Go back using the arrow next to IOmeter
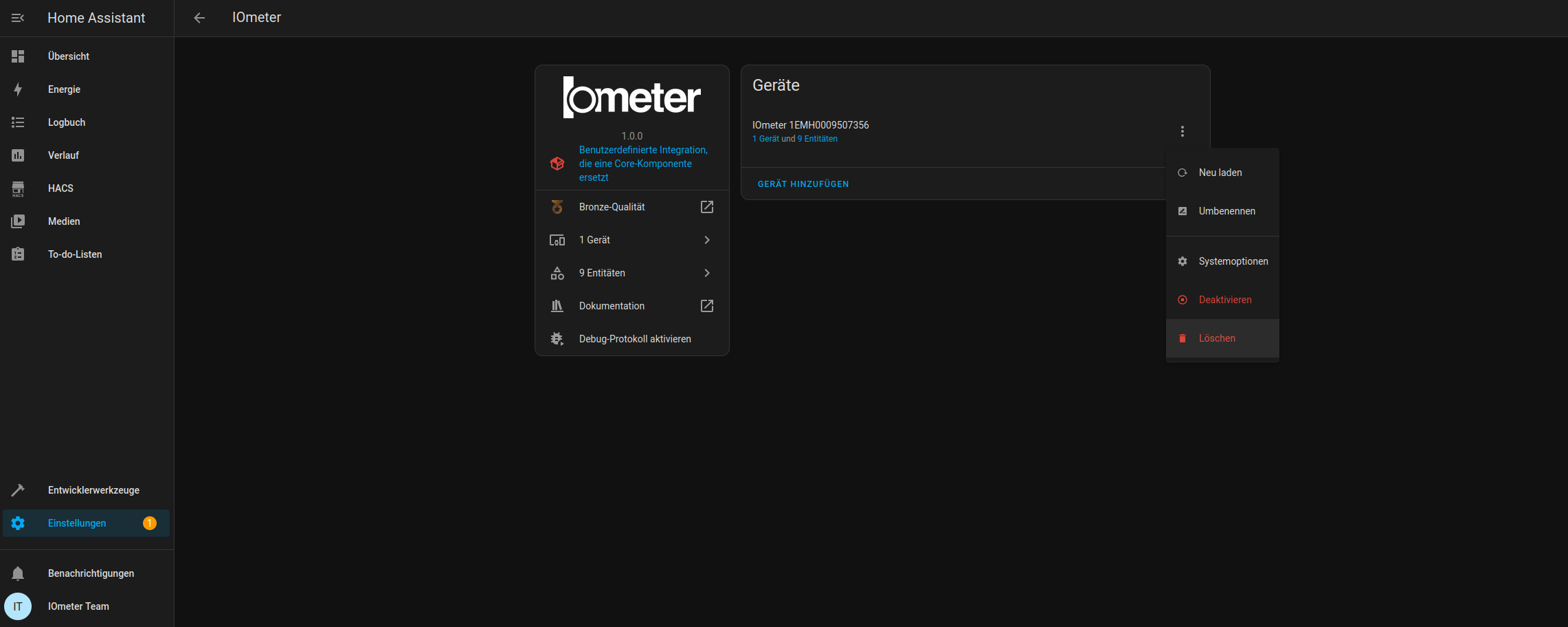This screenshot has width=1568, height=627. 199,18
